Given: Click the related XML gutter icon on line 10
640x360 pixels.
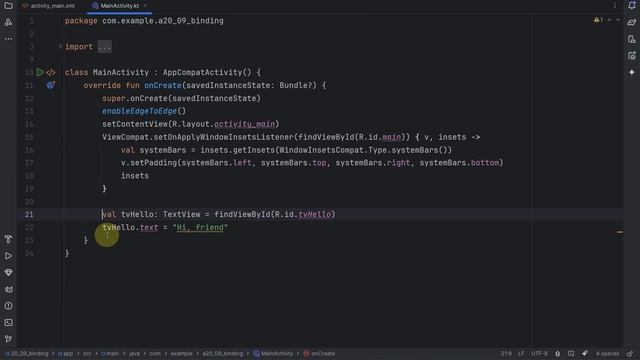Looking at the screenshot, I should pos(51,72).
